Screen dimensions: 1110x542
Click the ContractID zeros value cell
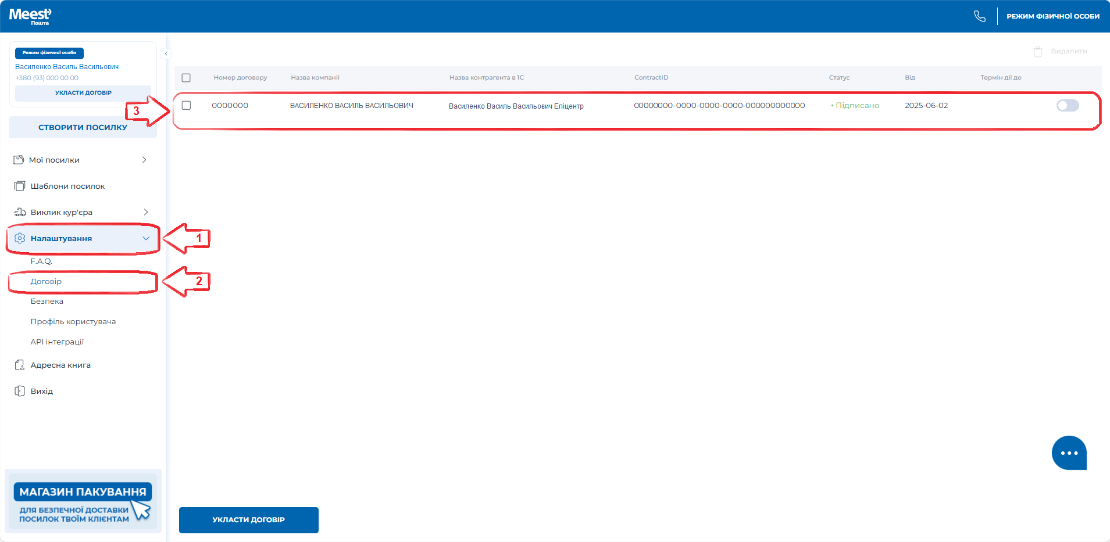720,105
